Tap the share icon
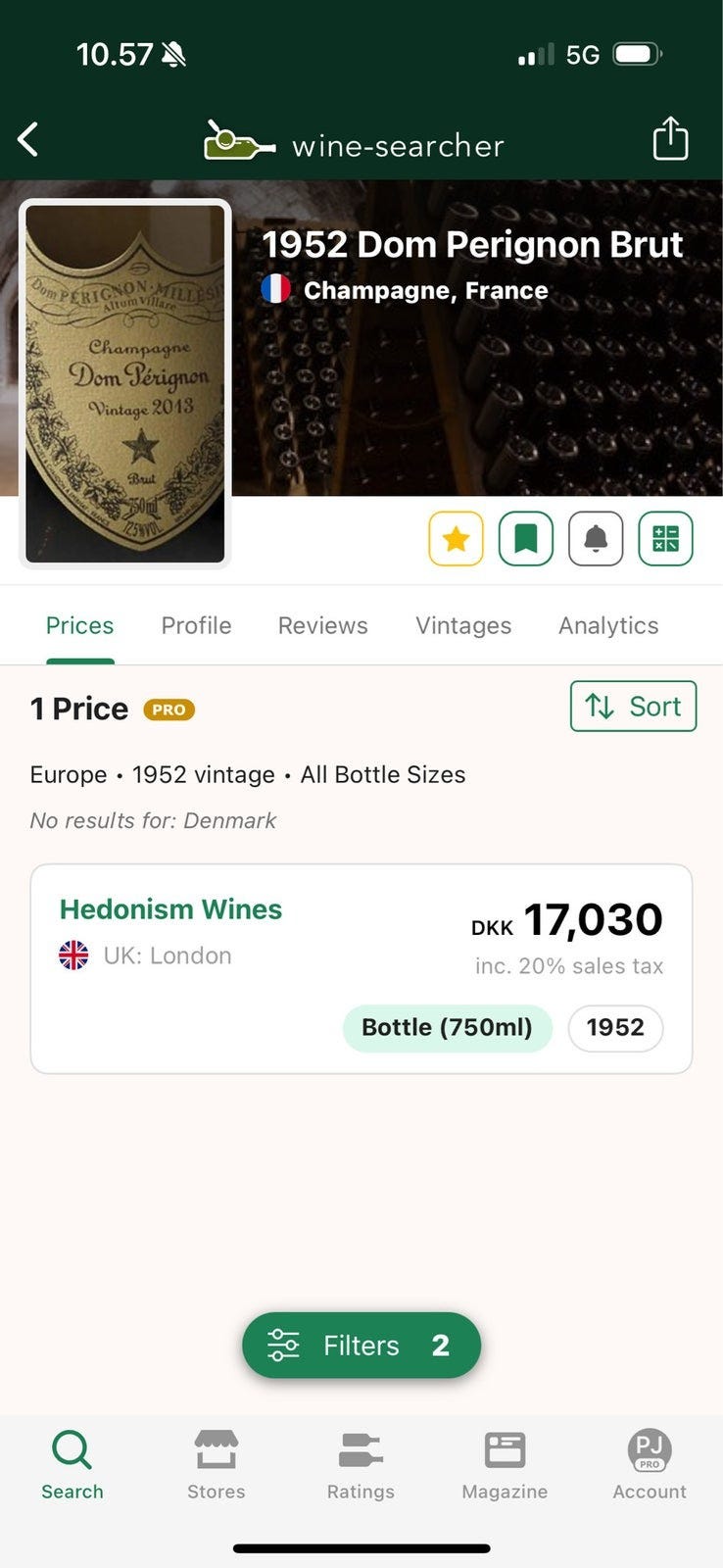 670,138
